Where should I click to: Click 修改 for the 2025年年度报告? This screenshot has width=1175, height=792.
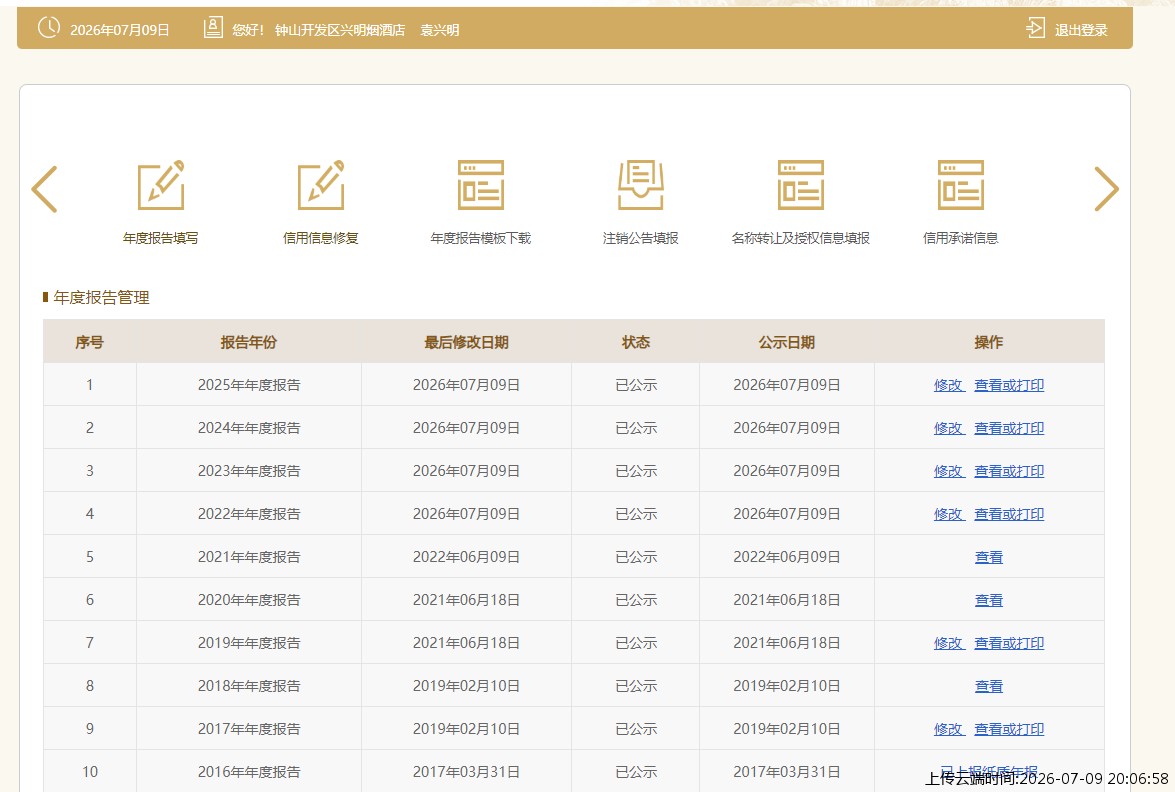(x=949, y=385)
